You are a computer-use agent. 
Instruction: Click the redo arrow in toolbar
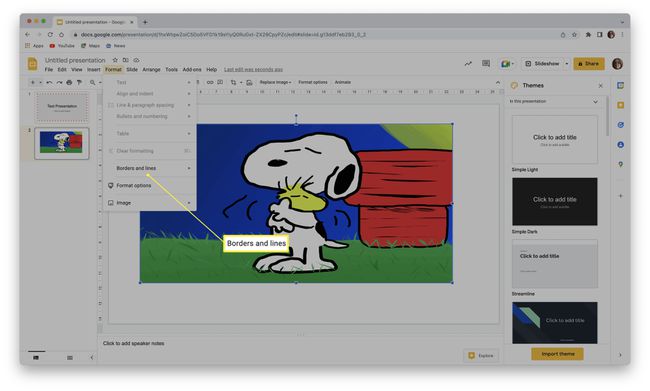pos(59,83)
